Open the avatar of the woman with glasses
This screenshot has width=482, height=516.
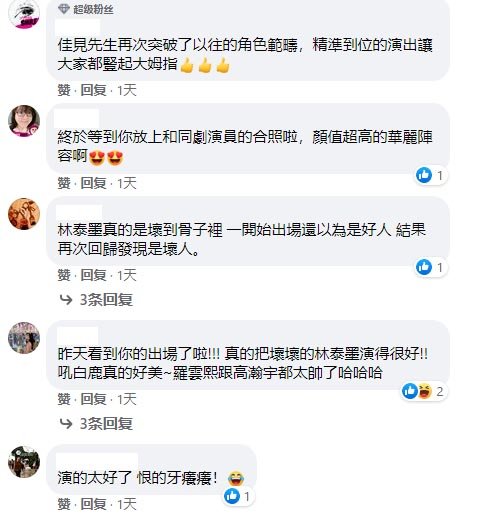click(x=24, y=121)
